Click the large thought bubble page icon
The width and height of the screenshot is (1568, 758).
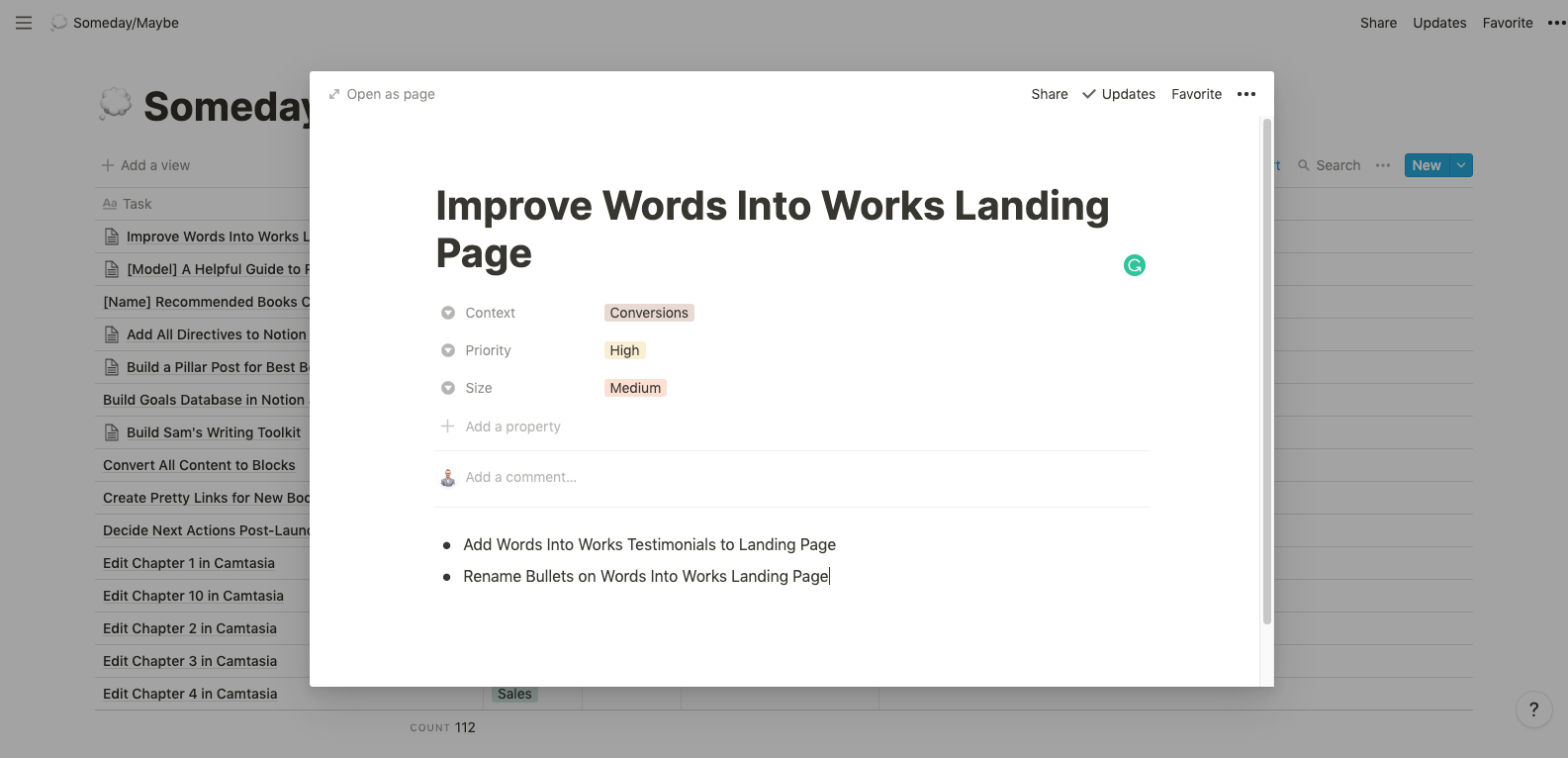(116, 104)
